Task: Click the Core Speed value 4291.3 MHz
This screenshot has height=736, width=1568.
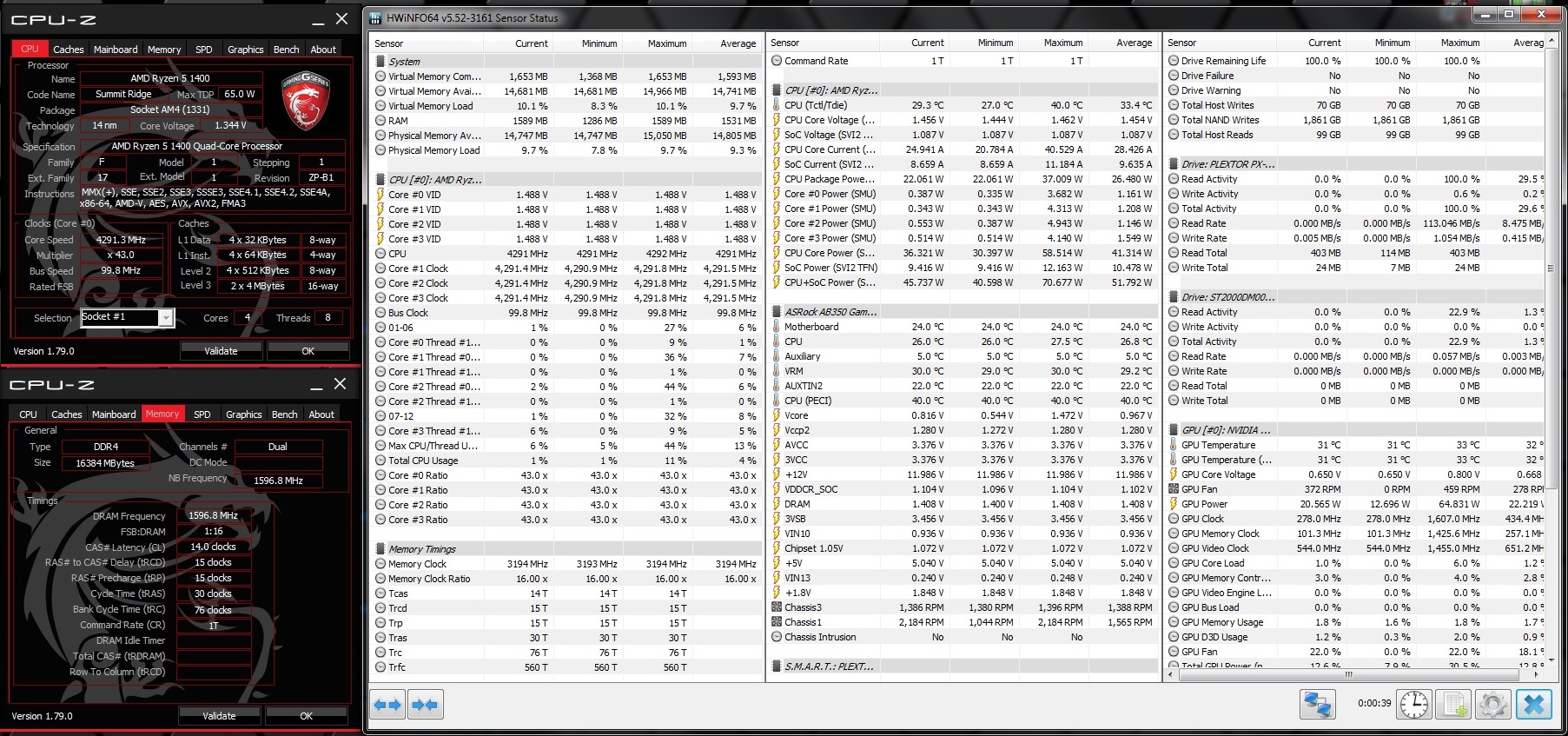Action: (121, 240)
